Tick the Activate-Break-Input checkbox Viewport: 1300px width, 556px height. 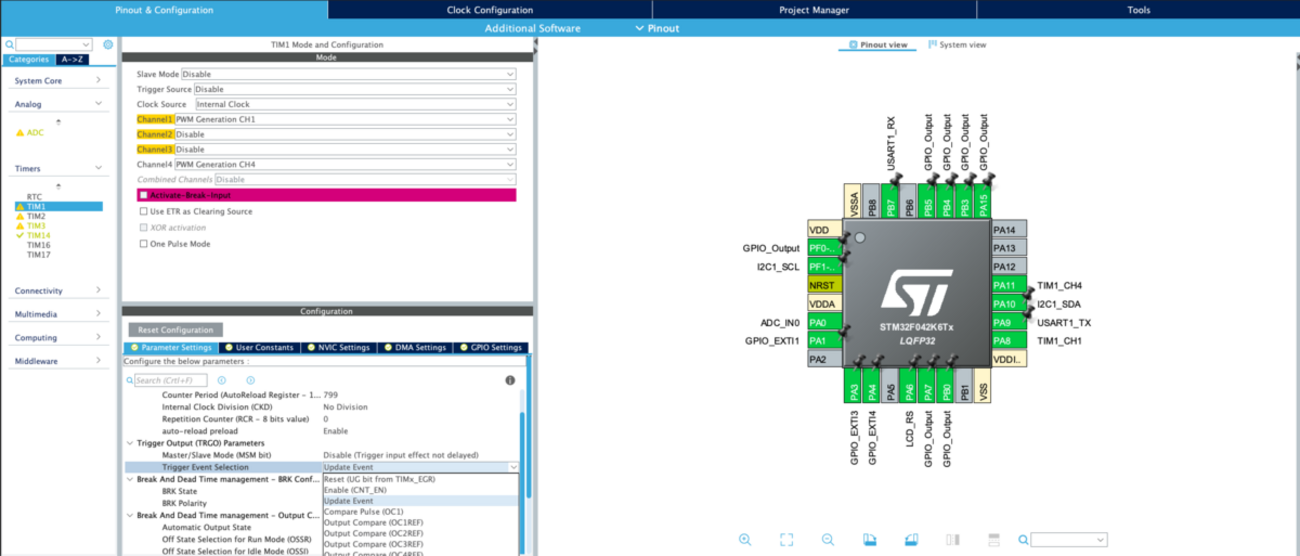[144, 196]
